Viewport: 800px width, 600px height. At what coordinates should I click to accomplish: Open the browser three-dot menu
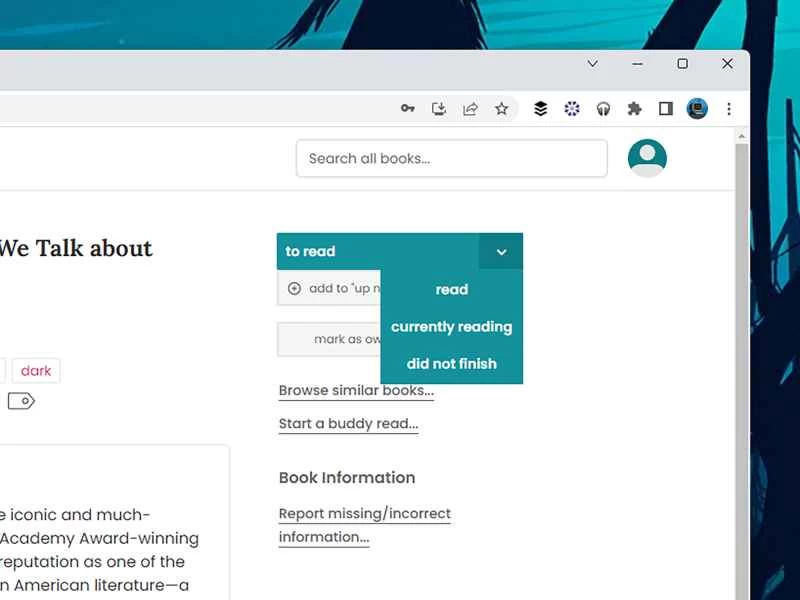pos(730,108)
